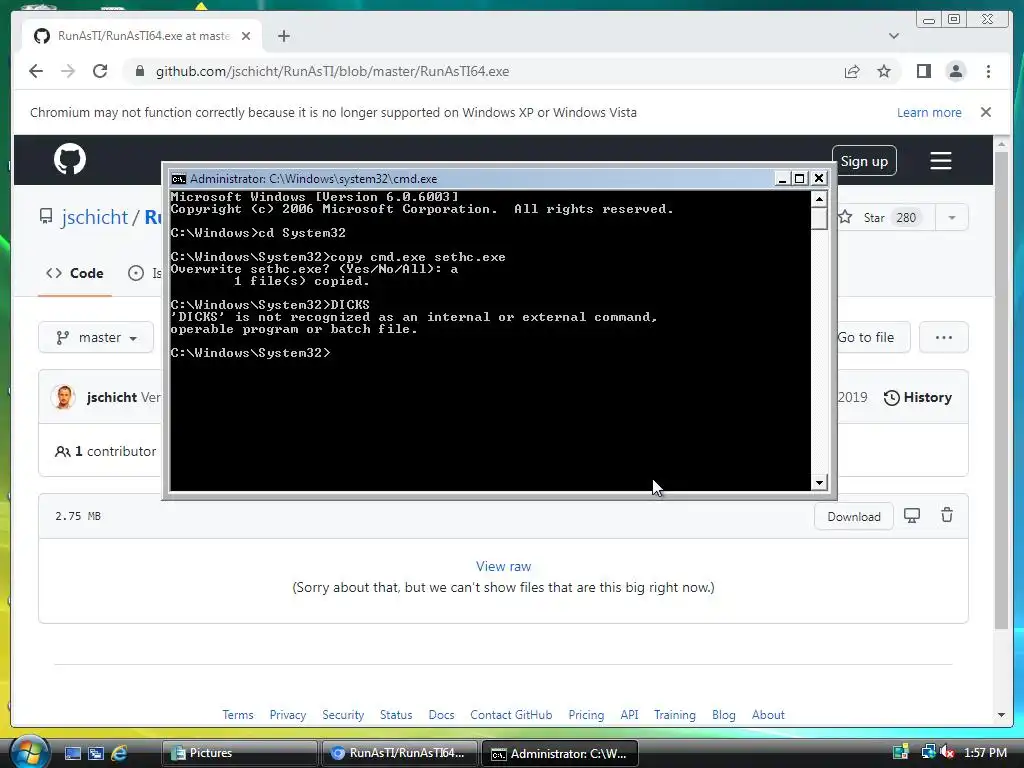The width and height of the screenshot is (1024, 768).
Task: Open the Blog footer link
Action: (x=724, y=714)
